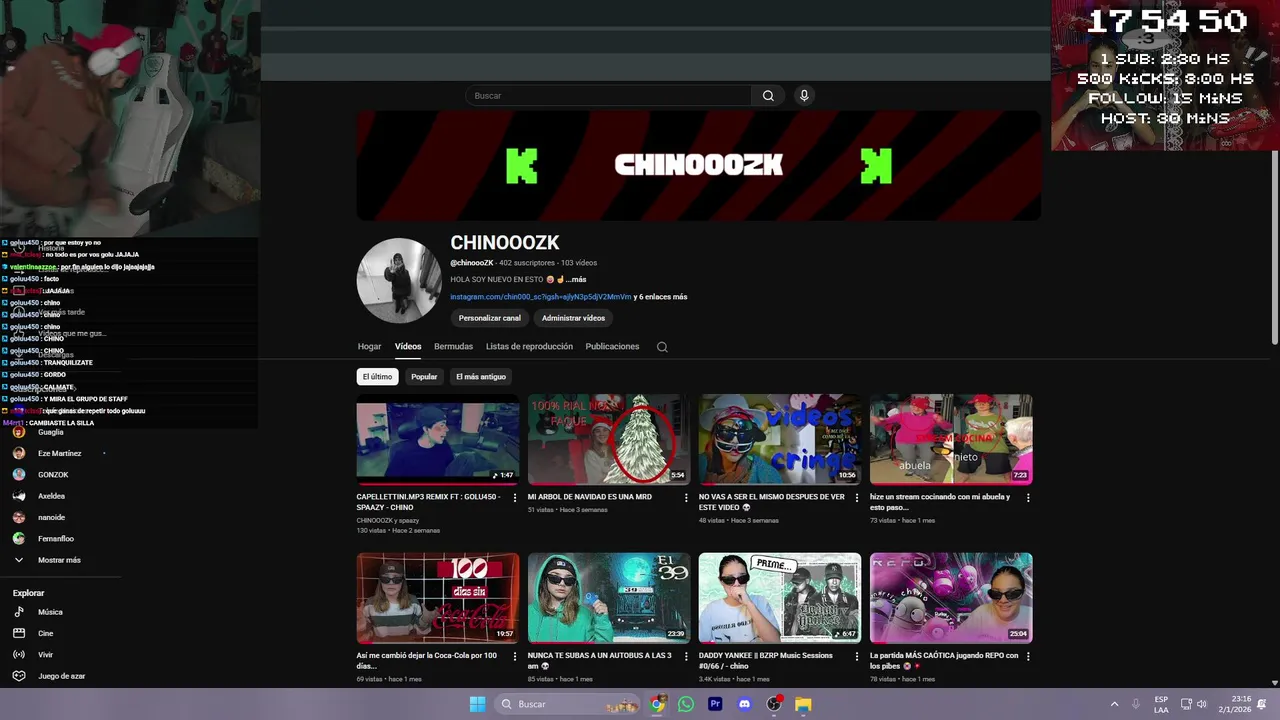
Task: Open options menu for MI ARBOL DE NAVIDAD video
Action: tap(686, 497)
